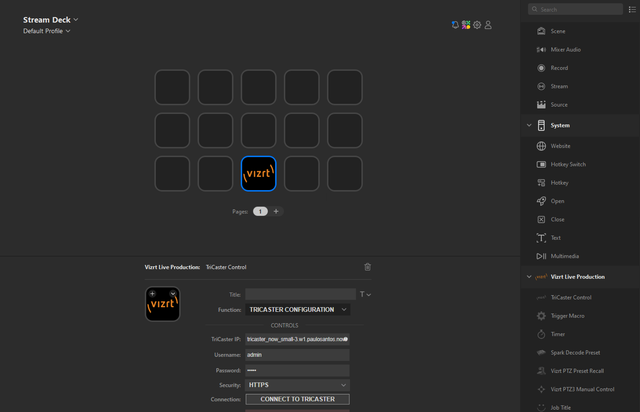Open Stream Deck preferences gear
640x412 pixels.
tap(477, 25)
